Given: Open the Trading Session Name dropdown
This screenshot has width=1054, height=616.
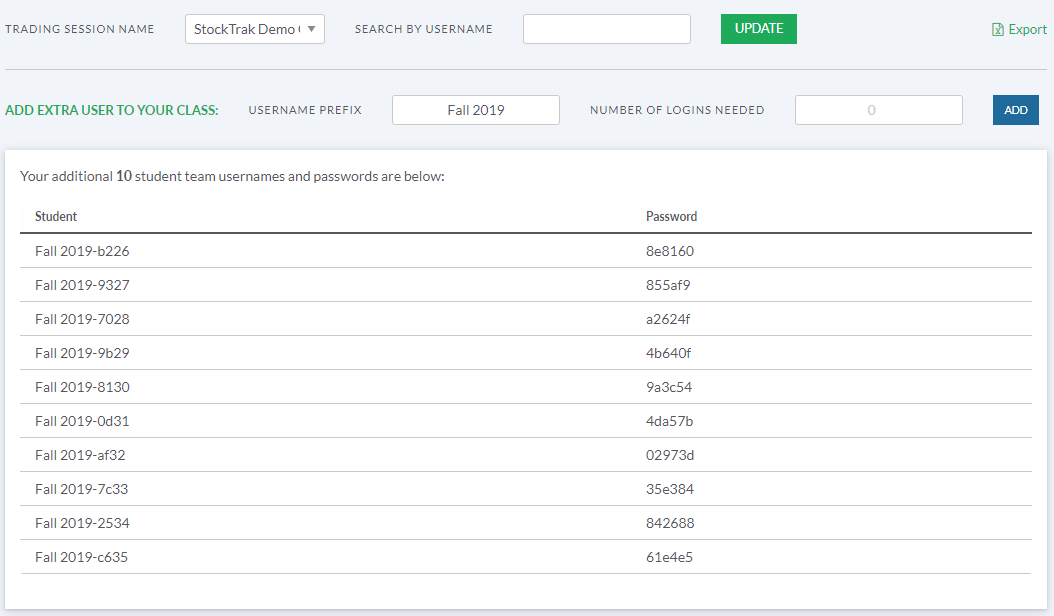Looking at the screenshot, I should pyautogui.click(x=255, y=29).
